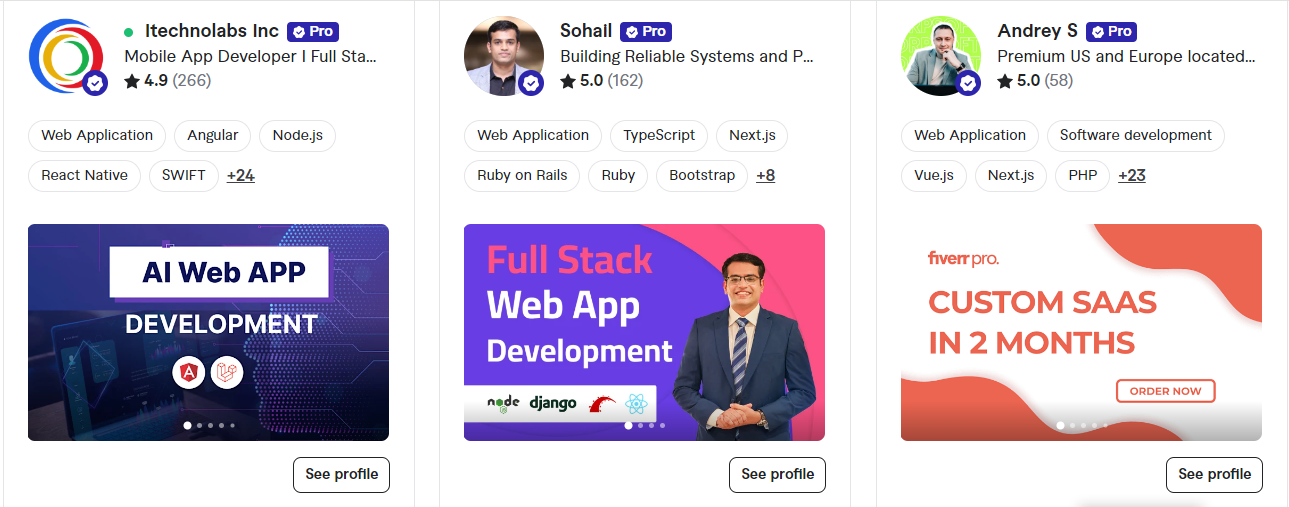Select the Angular skill tag
This screenshot has height=507, width=1289.
(212, 135)
